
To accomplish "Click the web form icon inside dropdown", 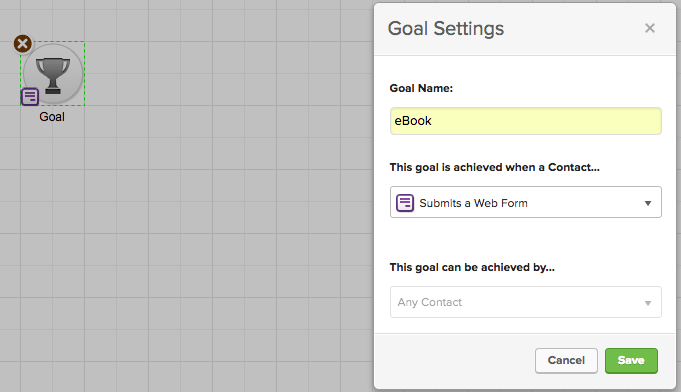I will tap(405, 203).
